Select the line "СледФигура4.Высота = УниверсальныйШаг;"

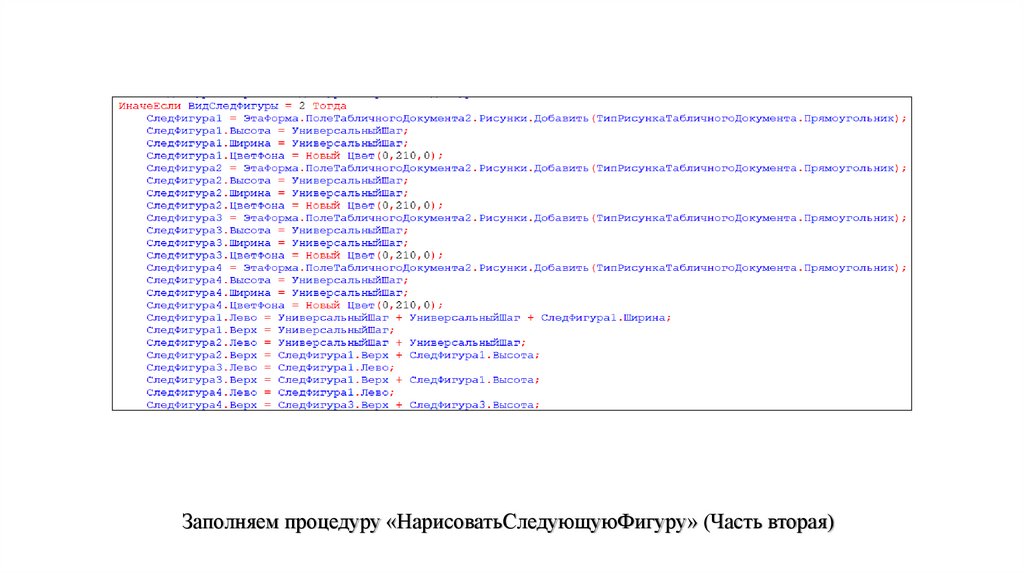click(x=277, y=280)
